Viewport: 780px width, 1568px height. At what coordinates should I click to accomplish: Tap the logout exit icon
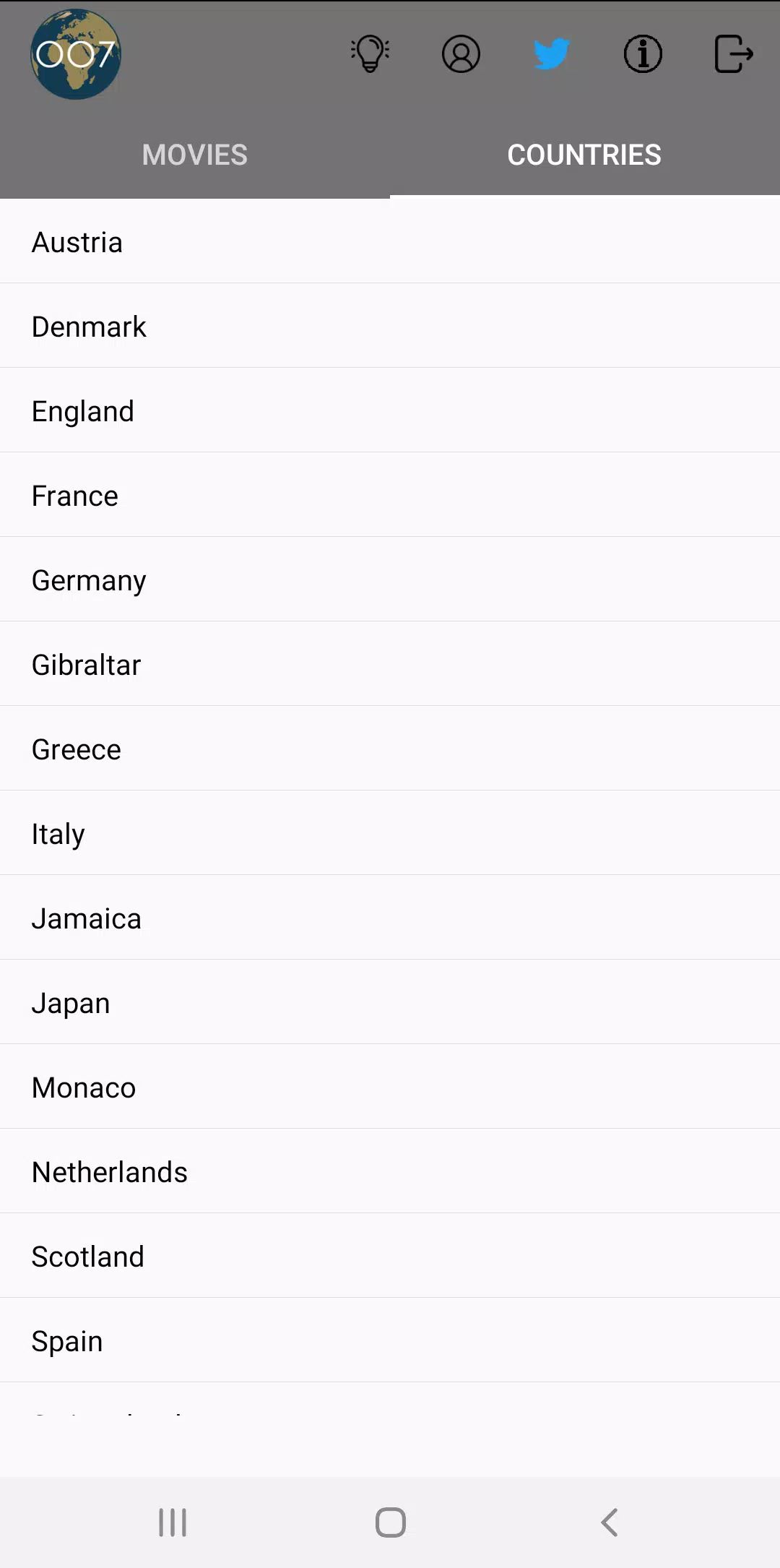(734, 54)
